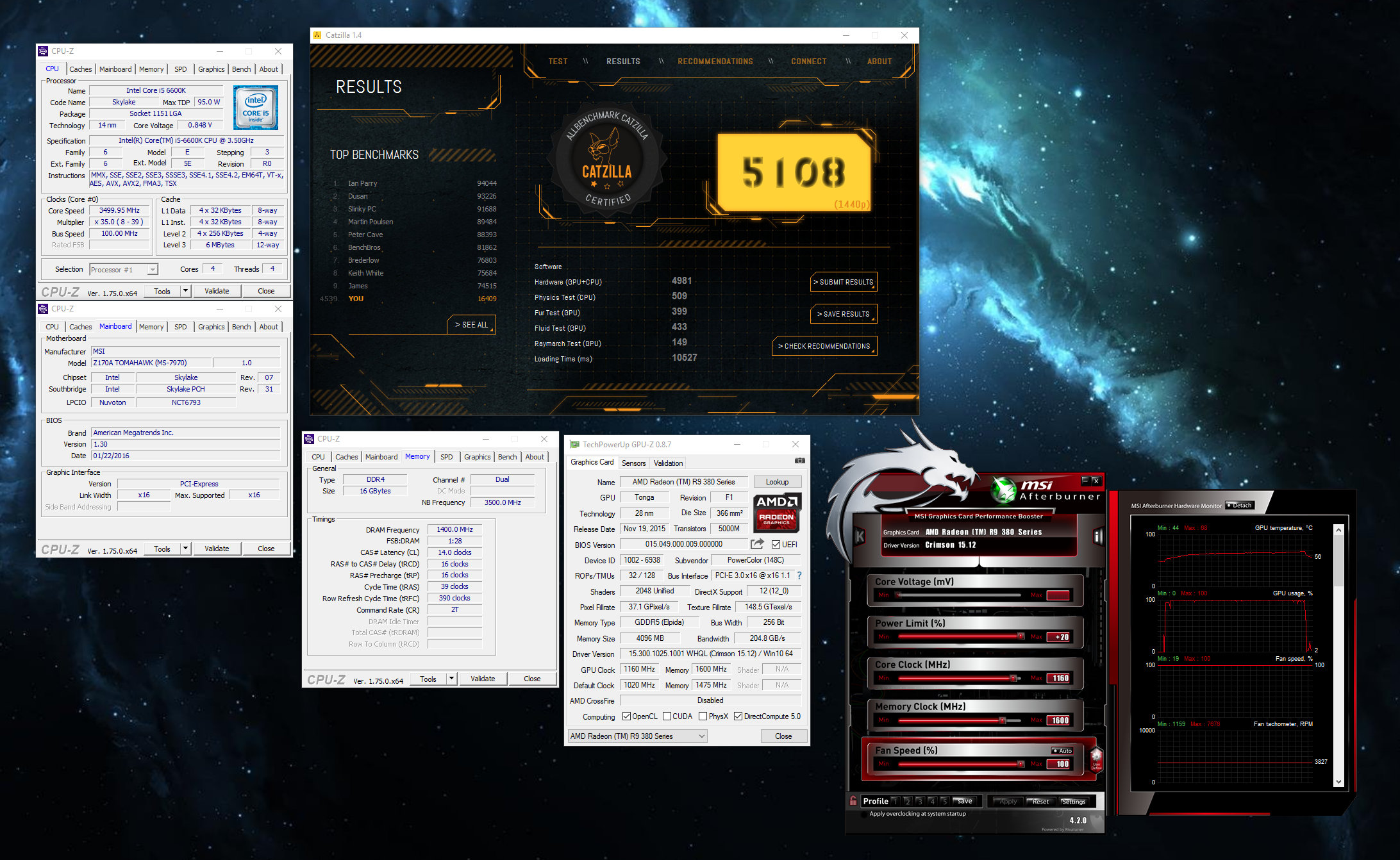Toggle Auto fan speed in Afterburner
Screen dimensions: 1400x860
click(1062, 750)
